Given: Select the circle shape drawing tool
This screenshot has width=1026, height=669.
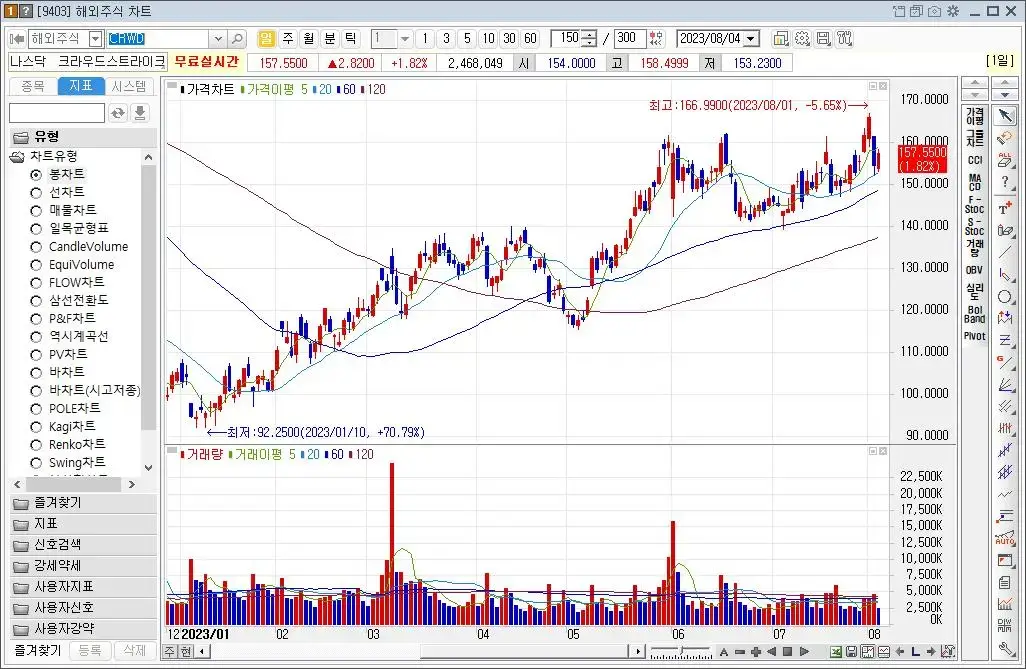Looking at the screenshot, I should pyautogui.click(x=1004, y=297).
